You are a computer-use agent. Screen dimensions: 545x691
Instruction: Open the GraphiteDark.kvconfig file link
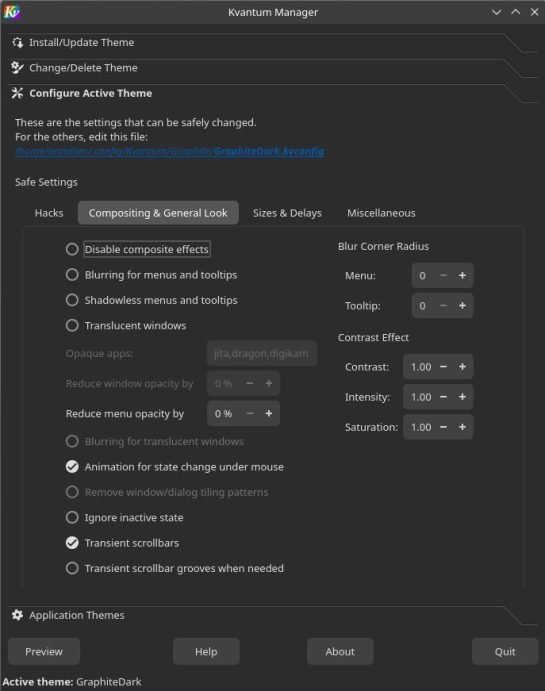[170, 151]
